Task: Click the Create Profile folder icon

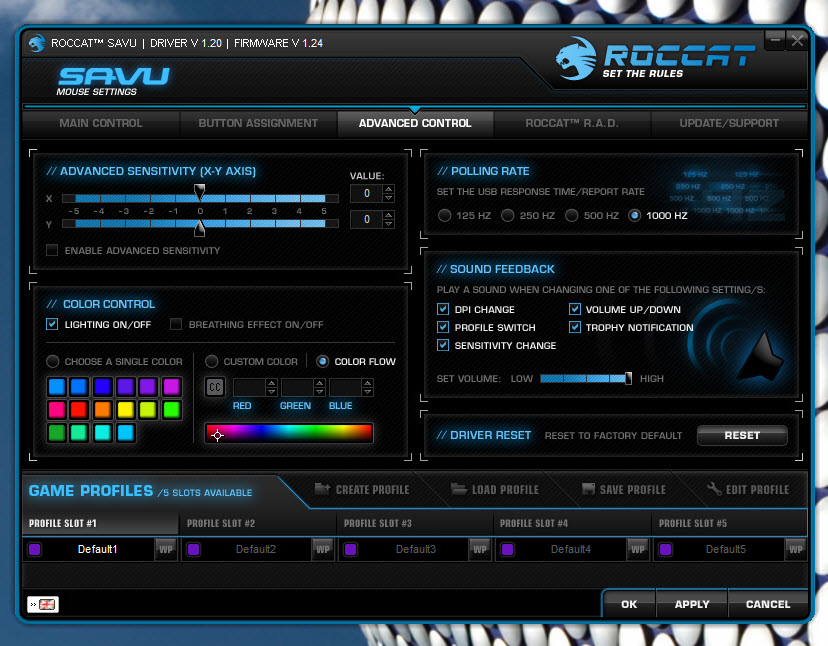Action: tap(322, 489)
